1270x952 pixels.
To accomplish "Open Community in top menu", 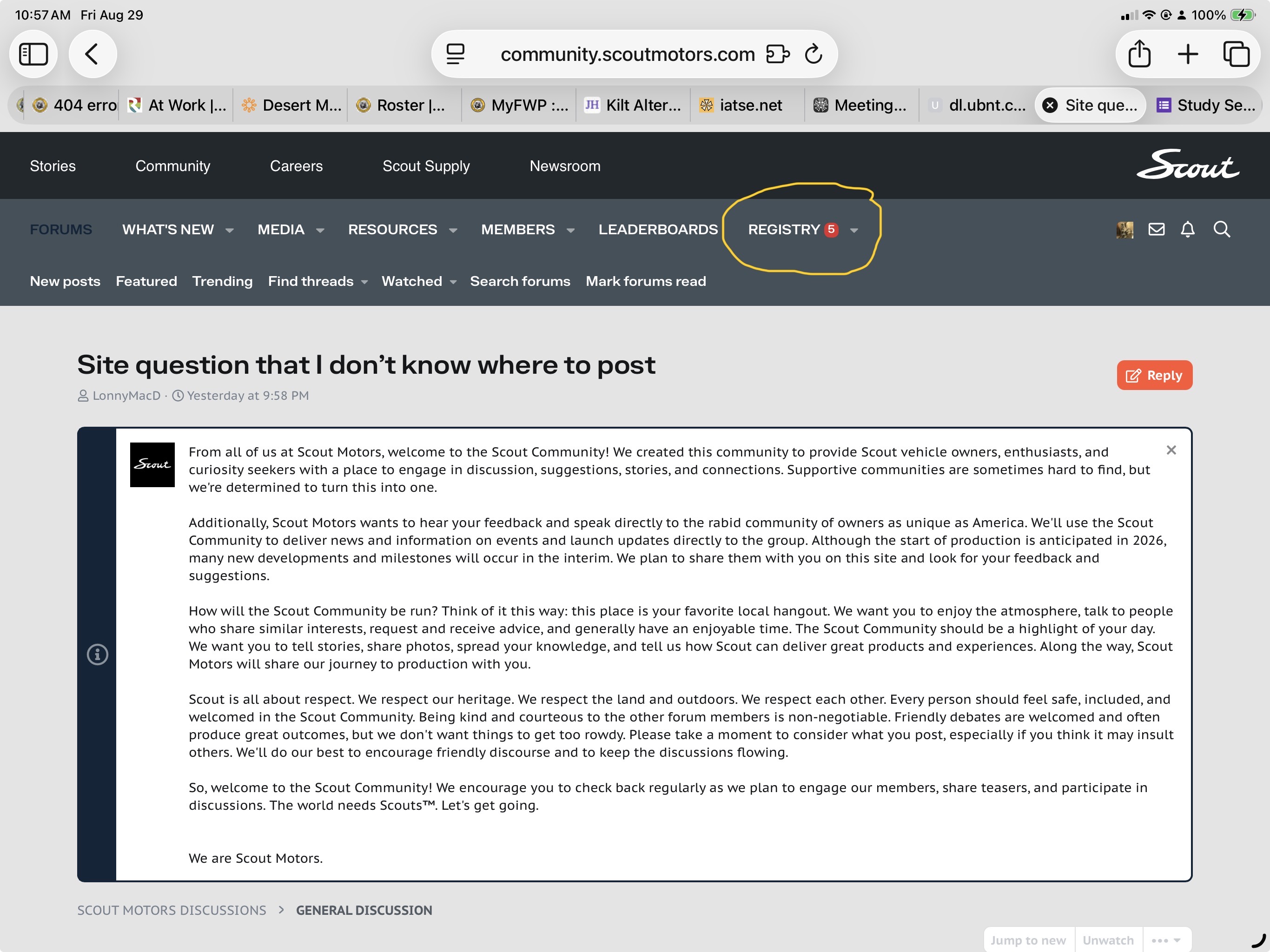I will 173,166.
